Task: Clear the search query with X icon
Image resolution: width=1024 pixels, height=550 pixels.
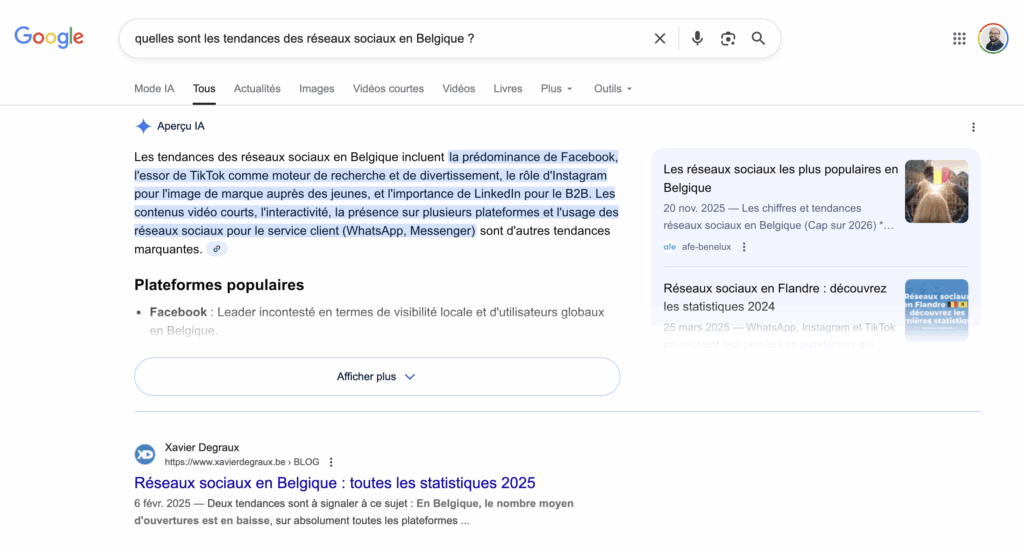Action: pyautogui.click(x=660, y=38)
